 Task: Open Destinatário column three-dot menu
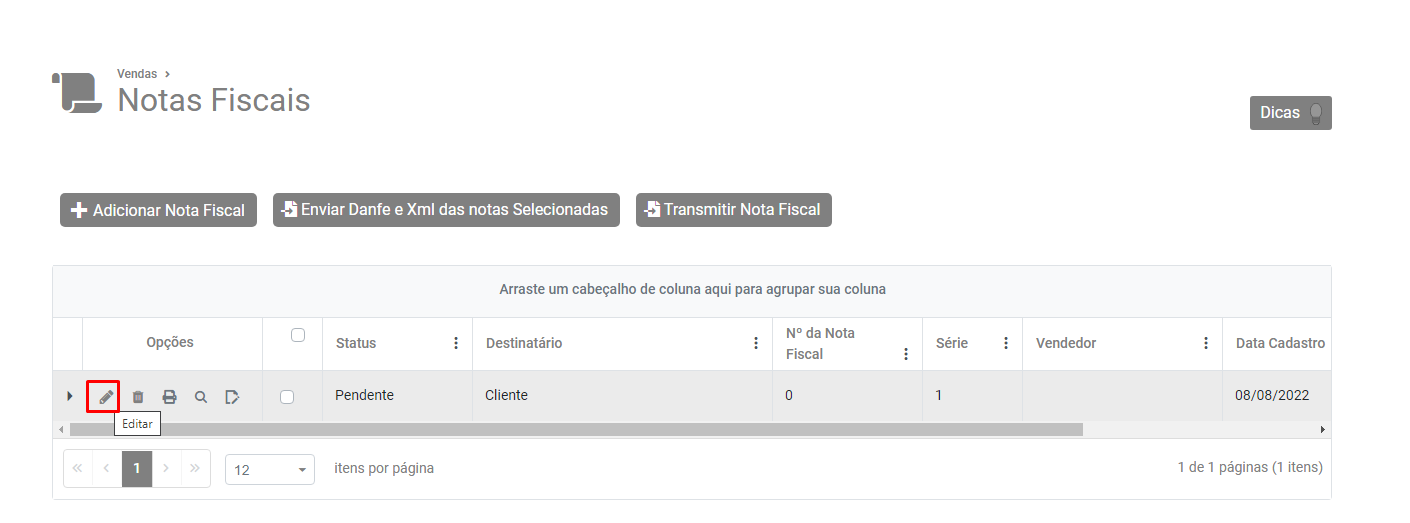(x=756, y=343)
